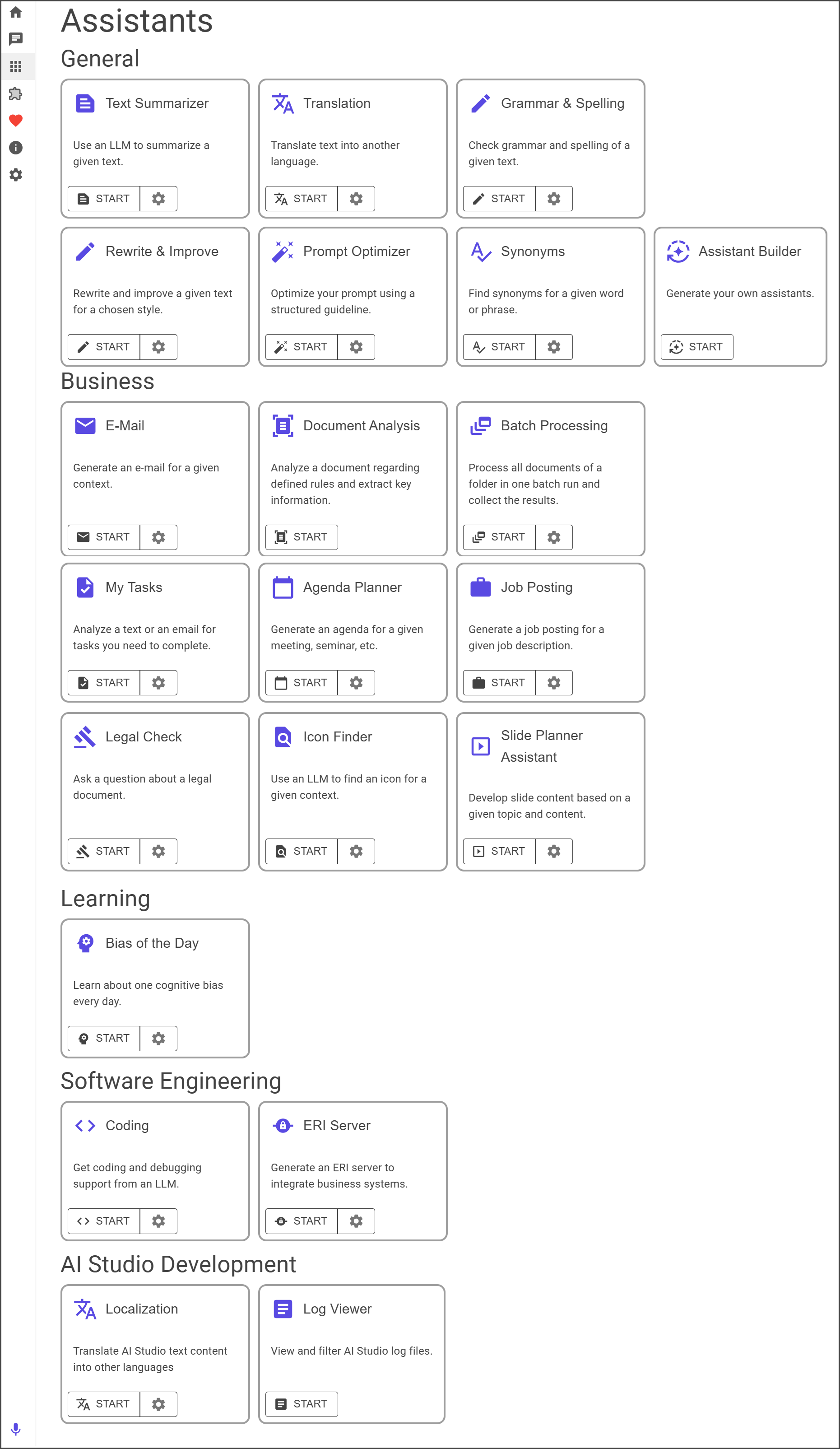Screen dimensions: 840x1449
Task: Open settings gear for Icon Finder
Action: pyautogui.click(x=357, y=851)
